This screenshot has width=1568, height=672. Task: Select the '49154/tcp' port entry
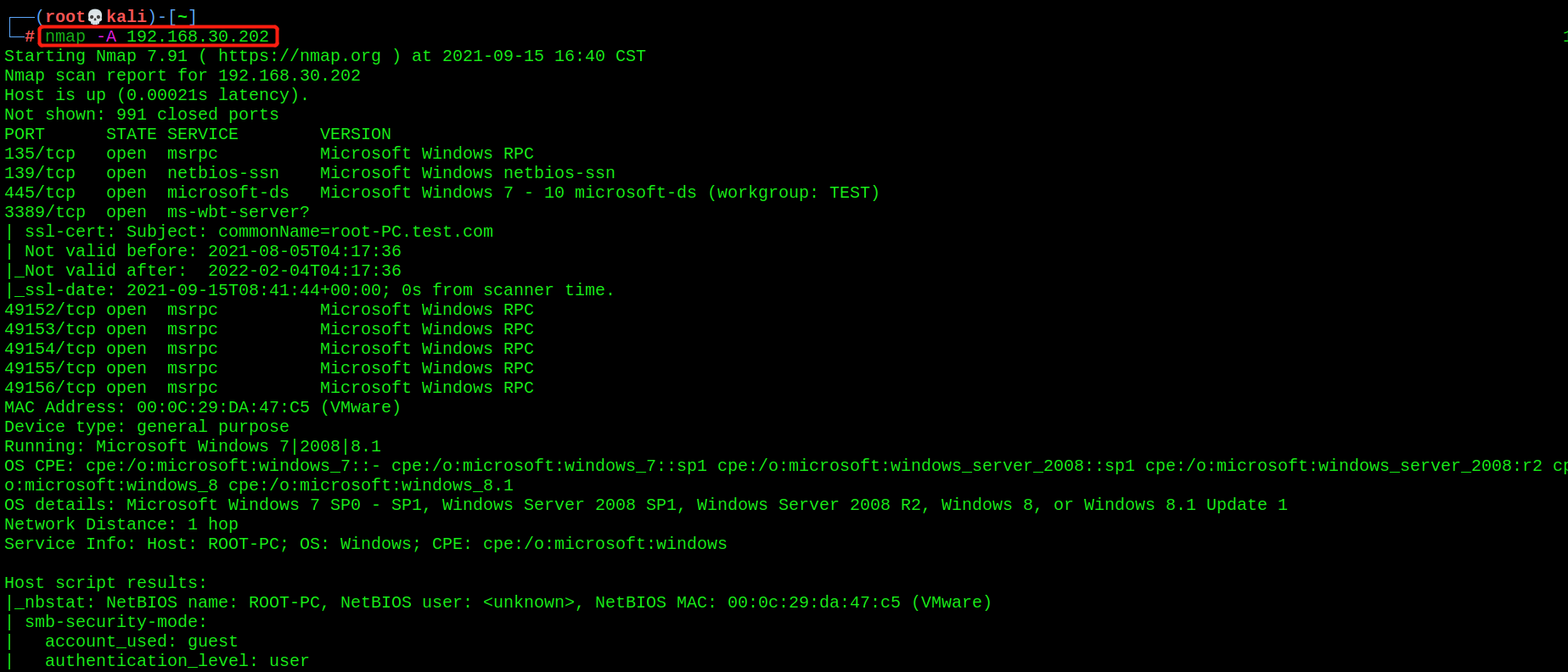pos(50,349)
